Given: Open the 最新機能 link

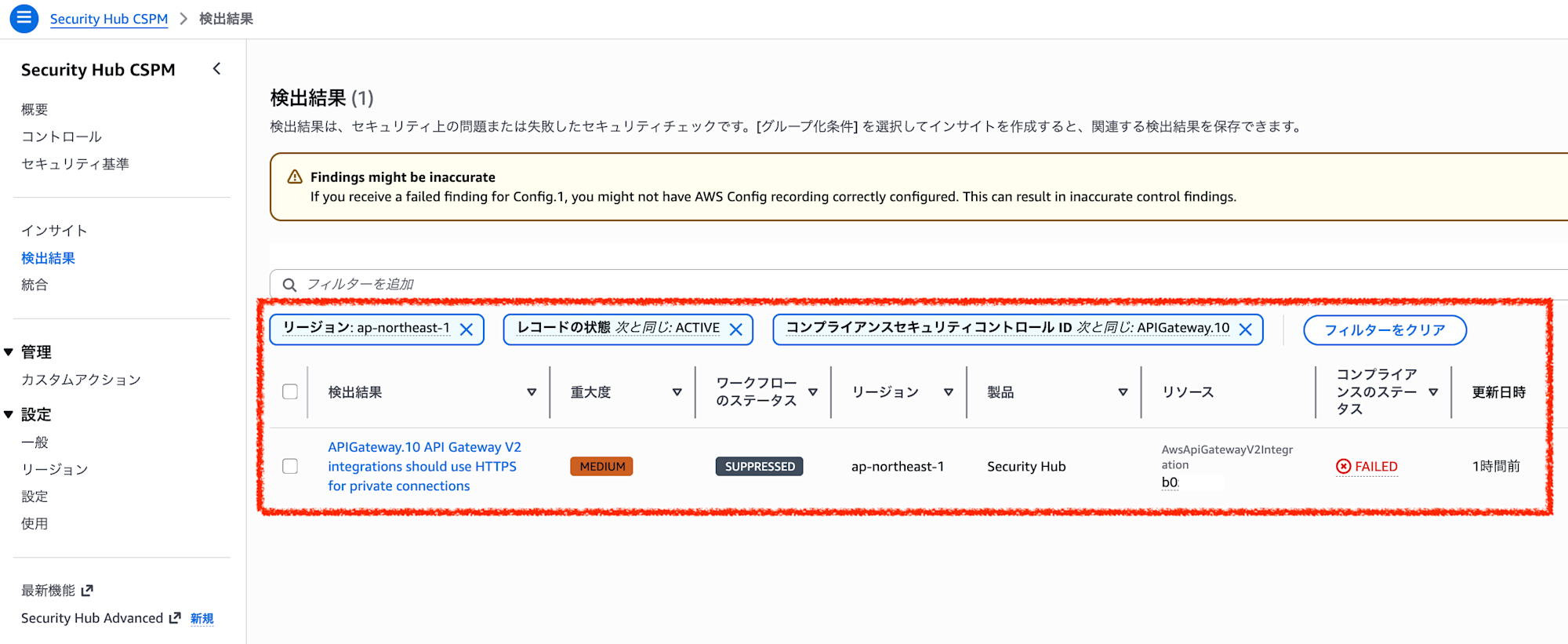Looking at the screenshot, I should [x=48, y=591].
